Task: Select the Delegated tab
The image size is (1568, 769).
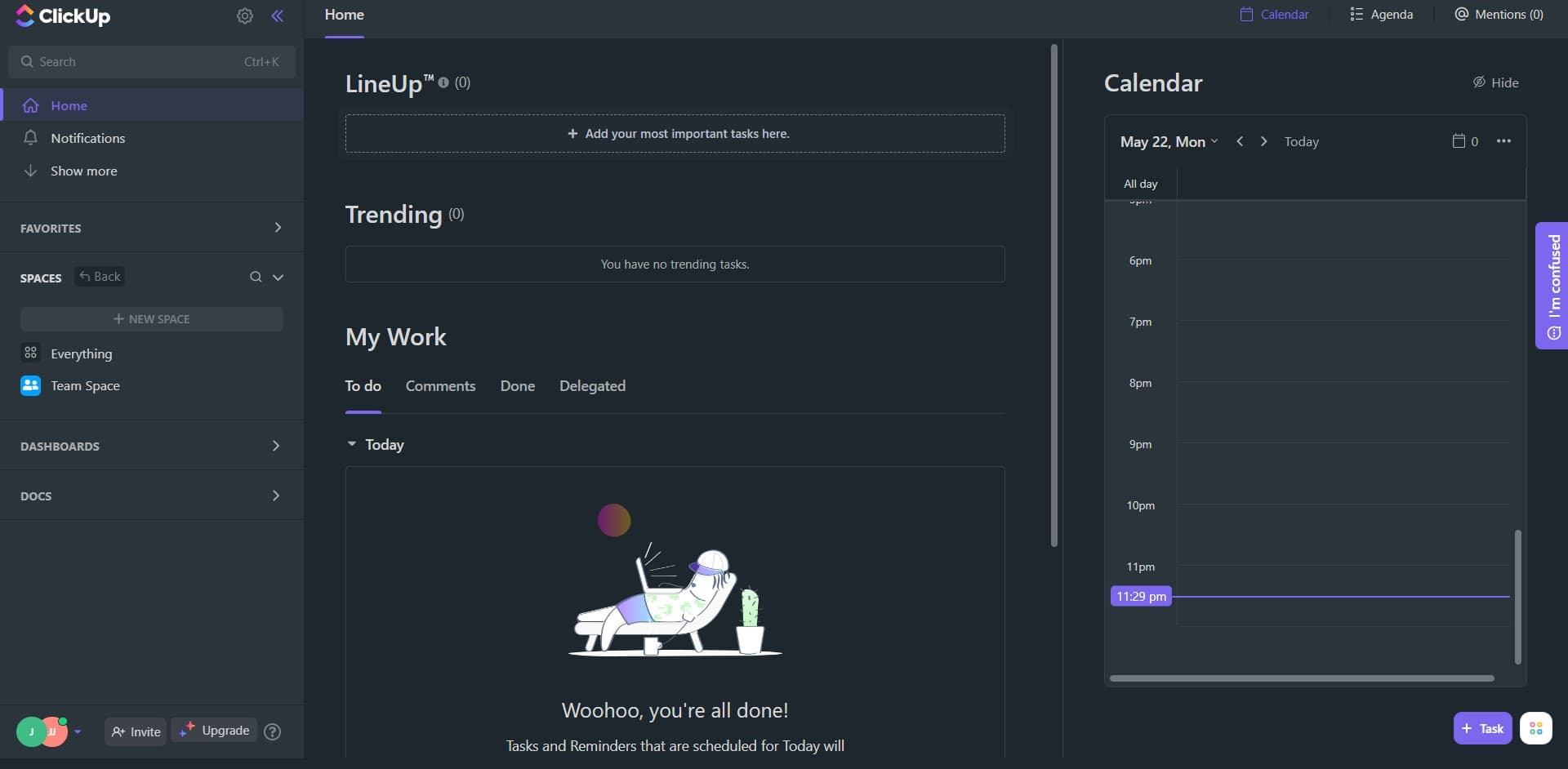Action: [x=592, y=385]
